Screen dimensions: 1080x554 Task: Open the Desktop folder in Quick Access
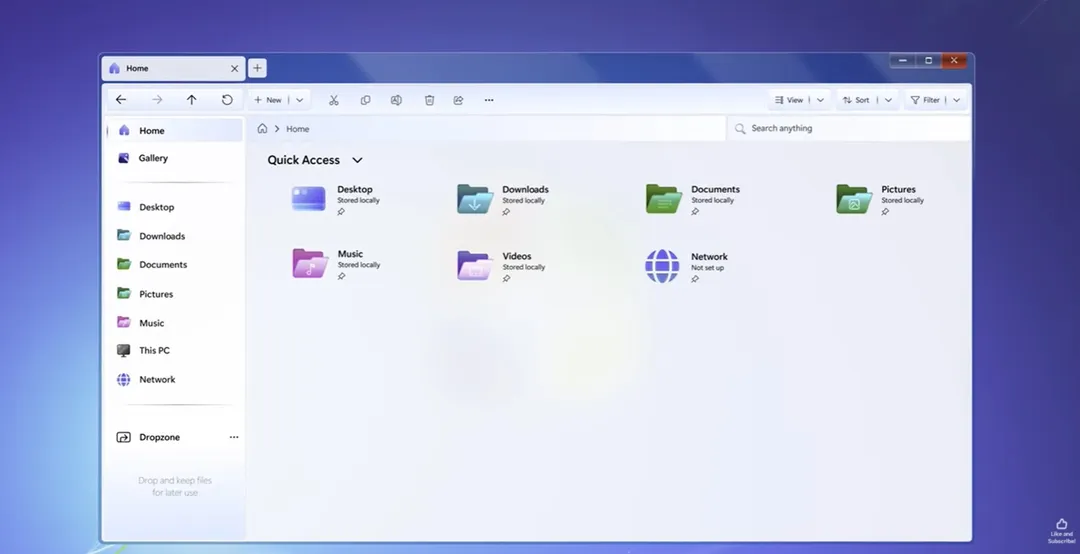(x=309, y=198)
